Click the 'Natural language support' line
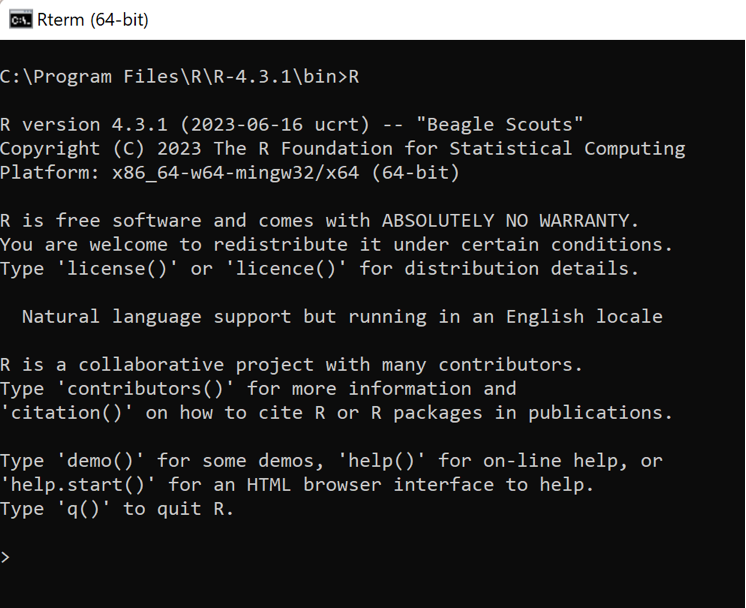This screenshot has width=746, height=608. coord(342,317)
